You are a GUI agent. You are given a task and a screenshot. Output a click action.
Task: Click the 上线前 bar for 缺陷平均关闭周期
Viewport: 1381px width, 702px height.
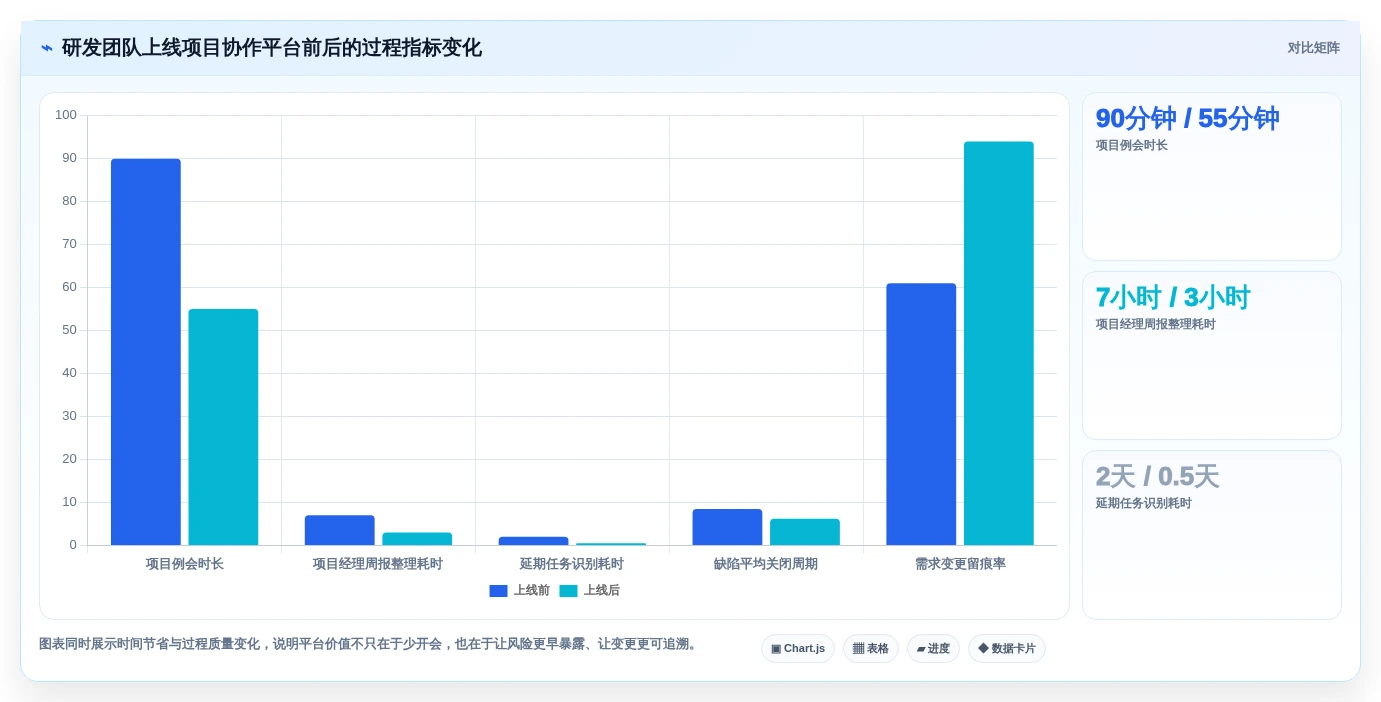[x=727, y=527]
